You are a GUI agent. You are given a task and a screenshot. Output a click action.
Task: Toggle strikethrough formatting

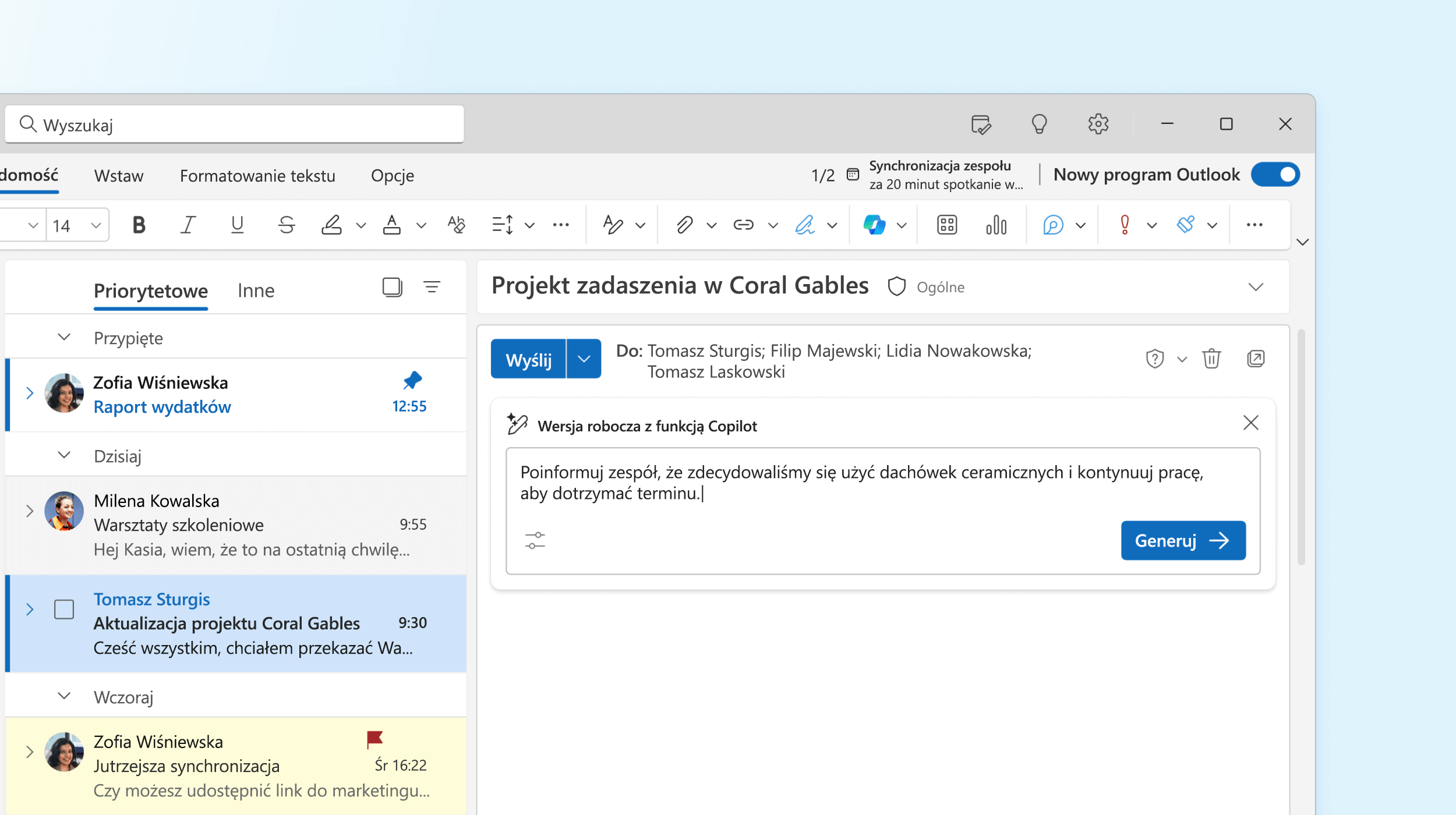(287, 225)
